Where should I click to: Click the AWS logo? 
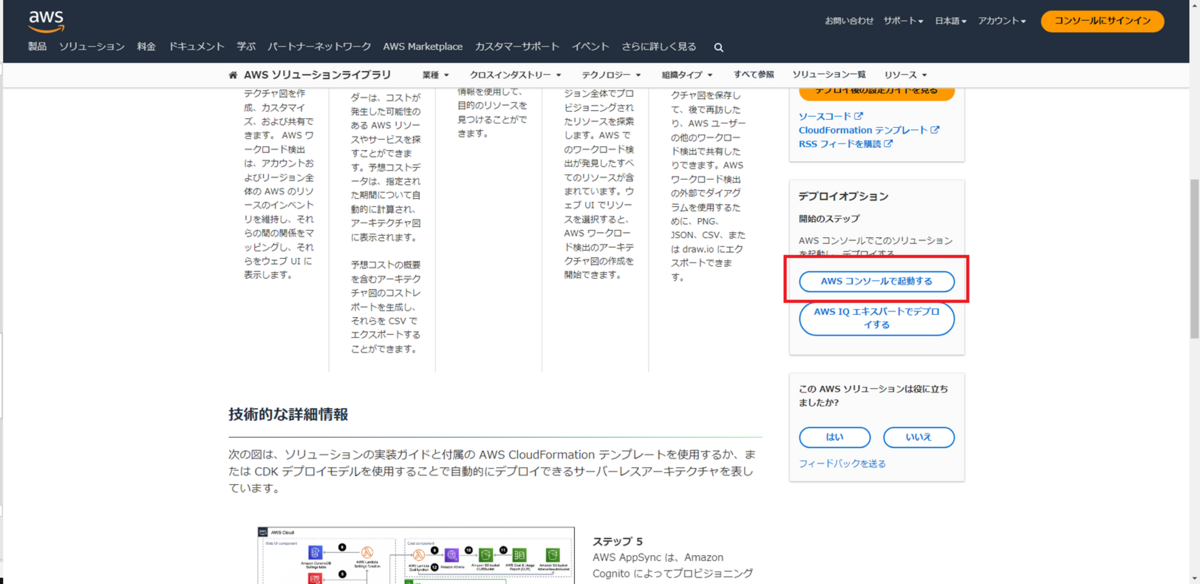pos(46,20)
